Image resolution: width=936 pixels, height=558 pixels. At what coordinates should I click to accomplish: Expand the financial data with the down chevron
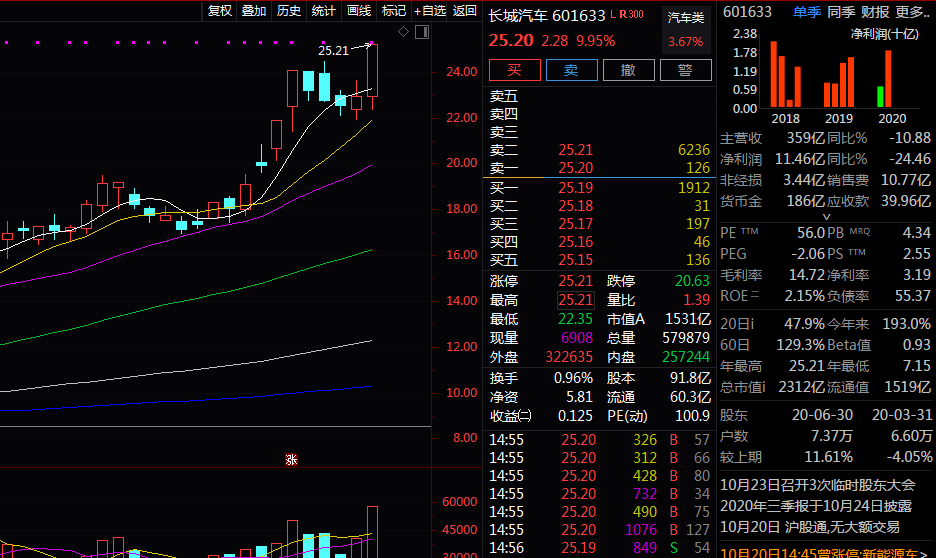(826, 217)
